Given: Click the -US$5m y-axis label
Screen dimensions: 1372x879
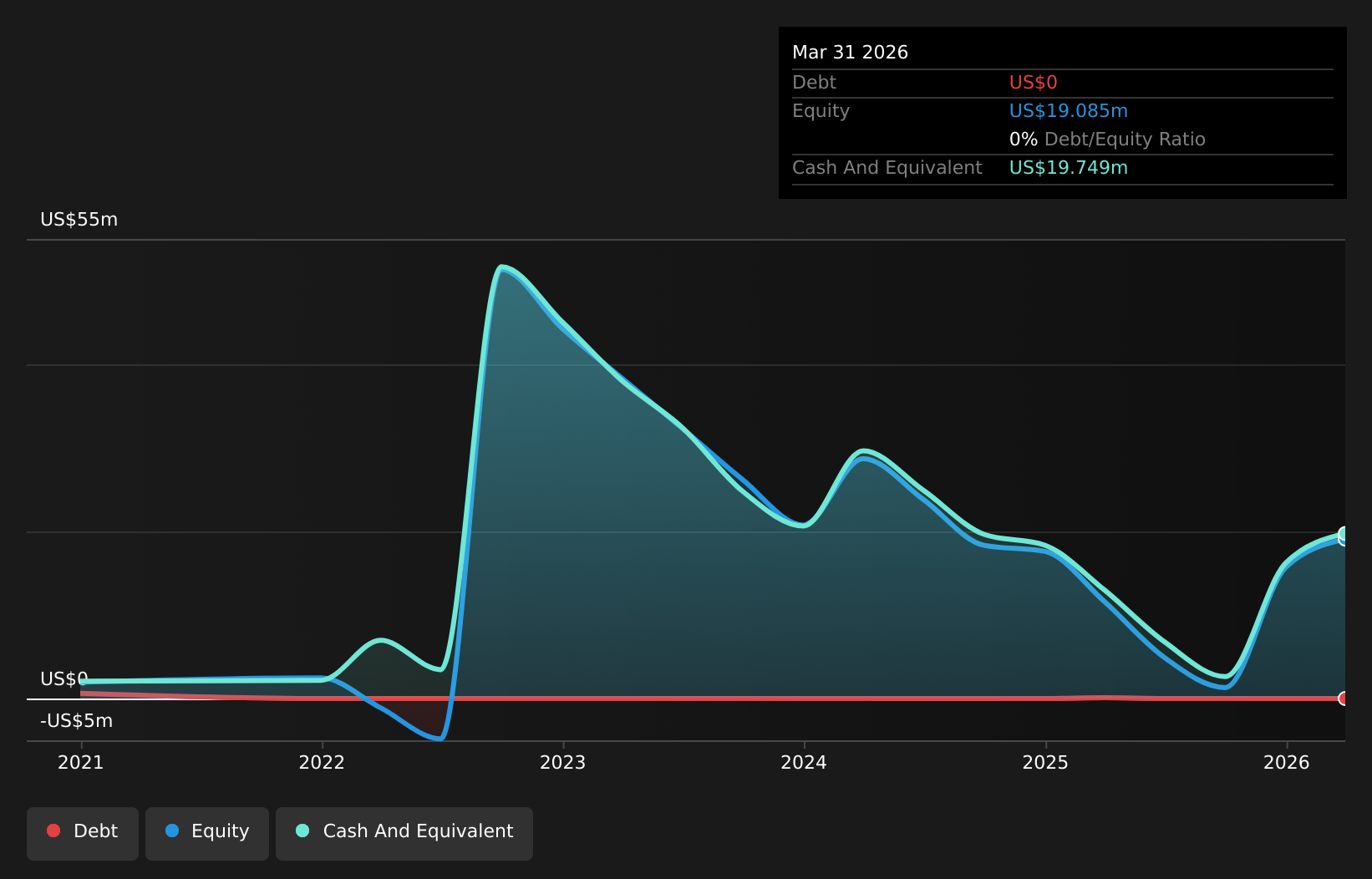Looking at the screenshot, I should (76, 720).
